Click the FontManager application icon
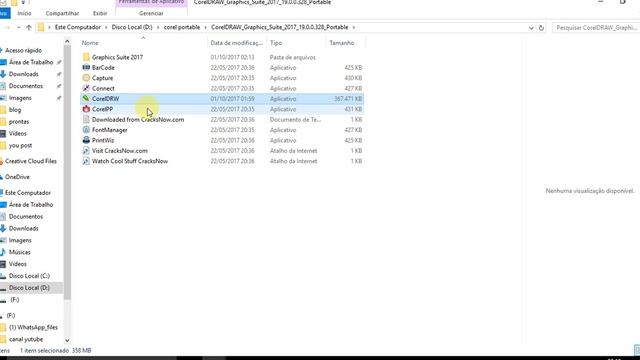Screen dimensions: 640x360 point(86,130)
